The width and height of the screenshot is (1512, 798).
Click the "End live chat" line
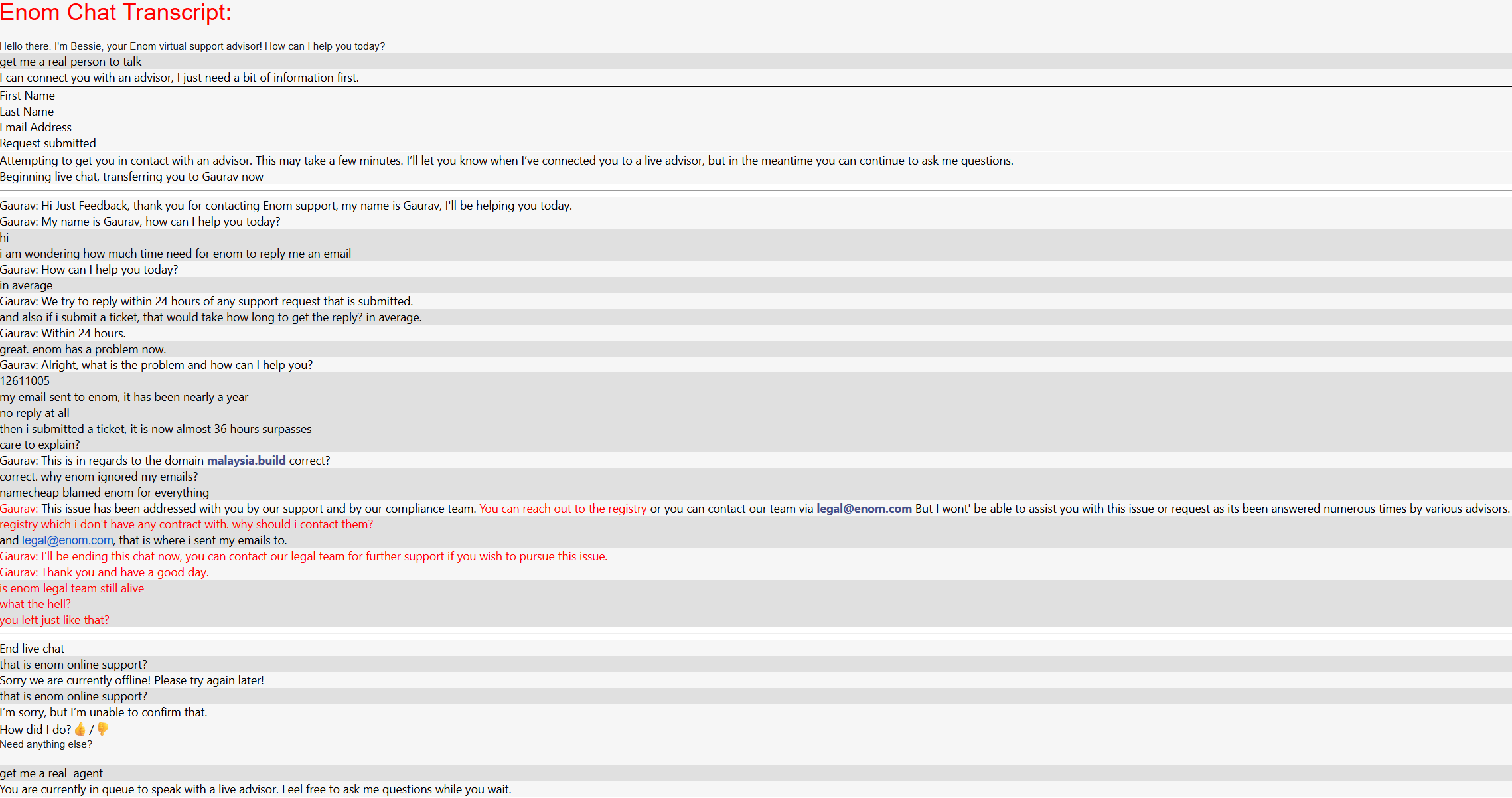click(x=33, y=649)
